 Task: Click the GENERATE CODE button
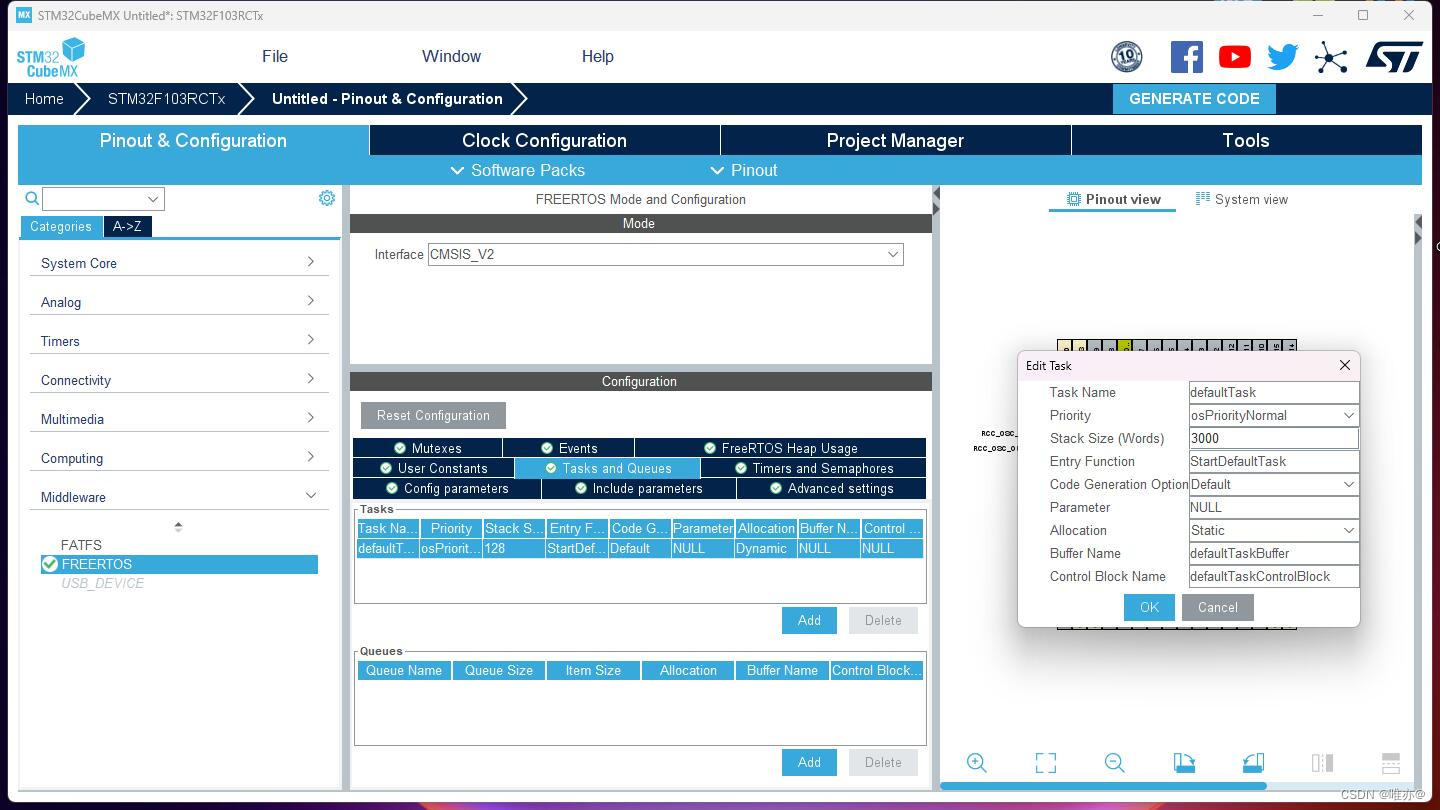coord(1194,99)
